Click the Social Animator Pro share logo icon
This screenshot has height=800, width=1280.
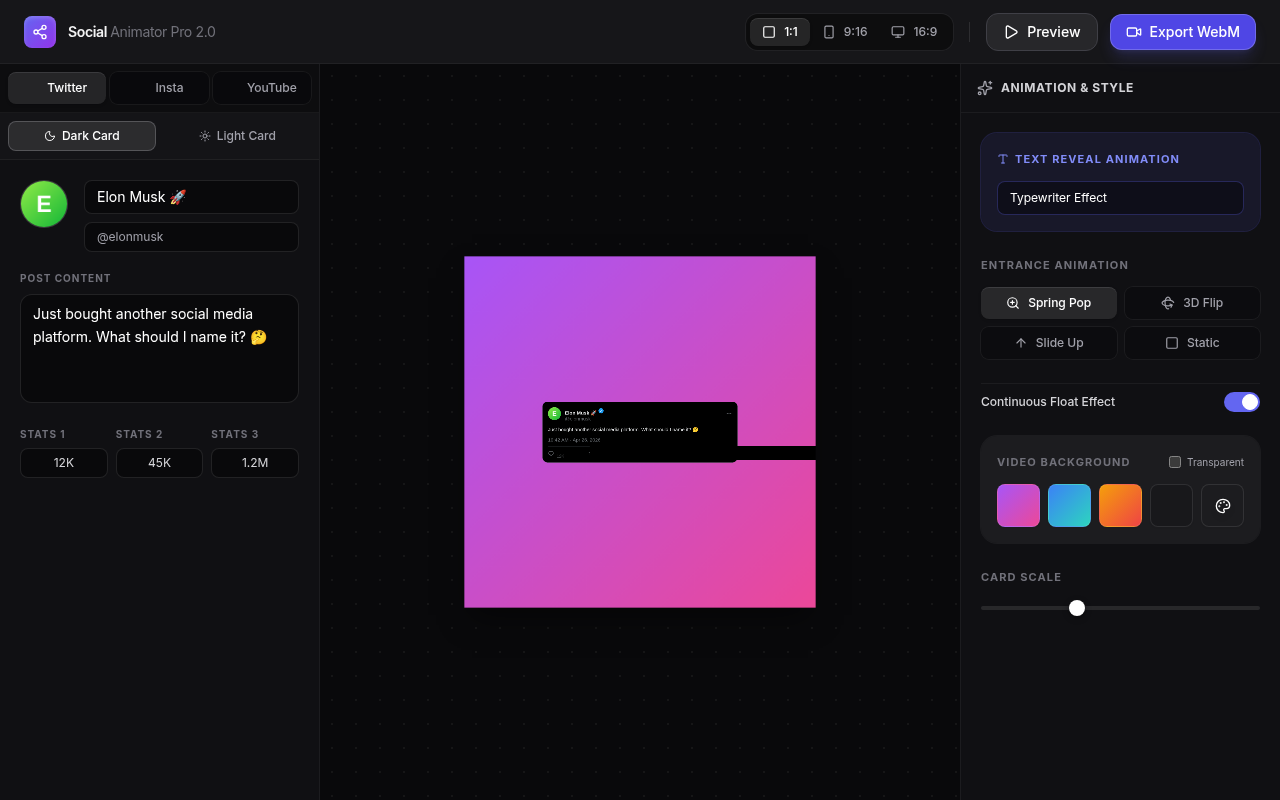39,31
